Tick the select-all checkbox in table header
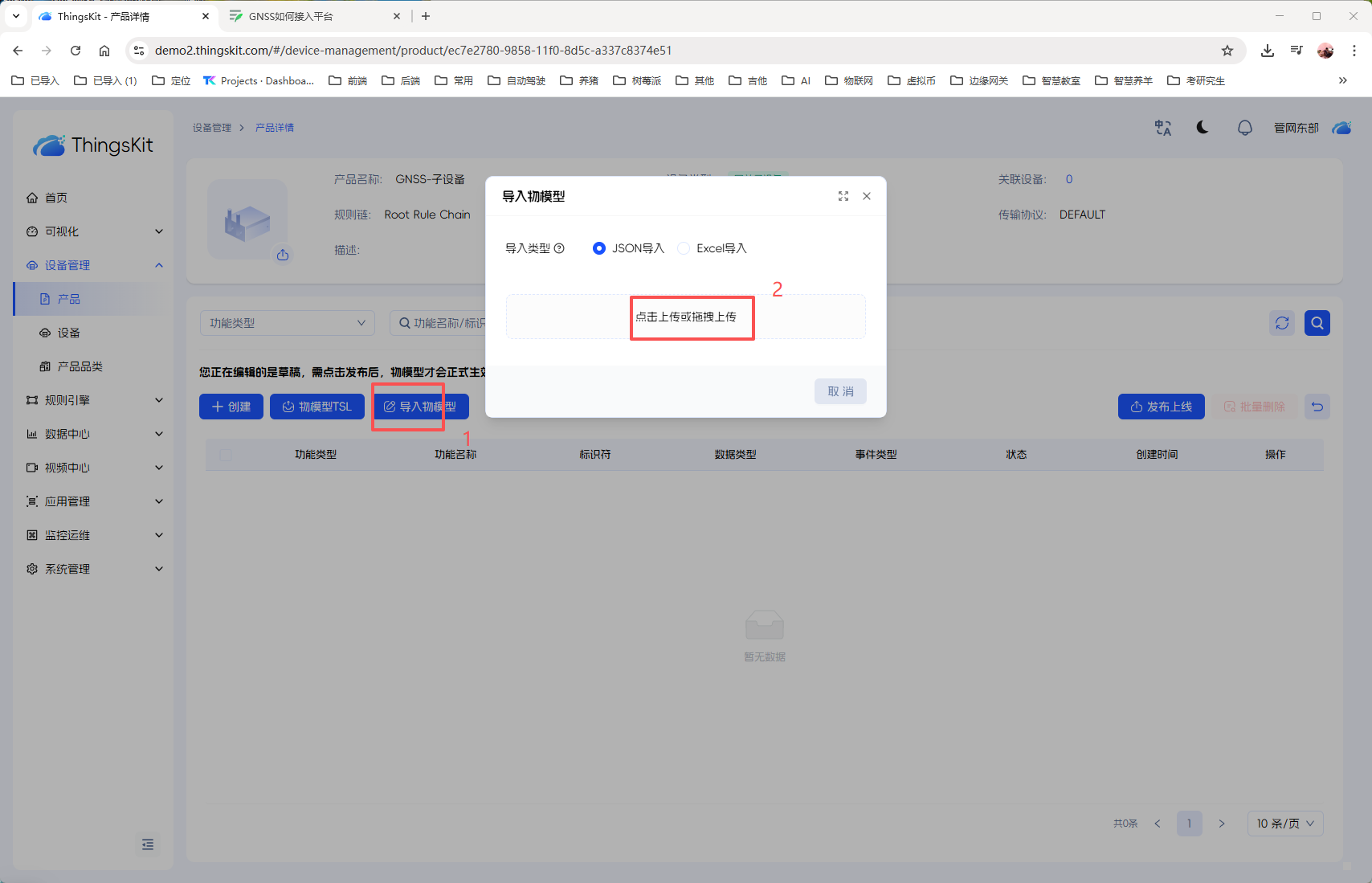 click(226, 455)
